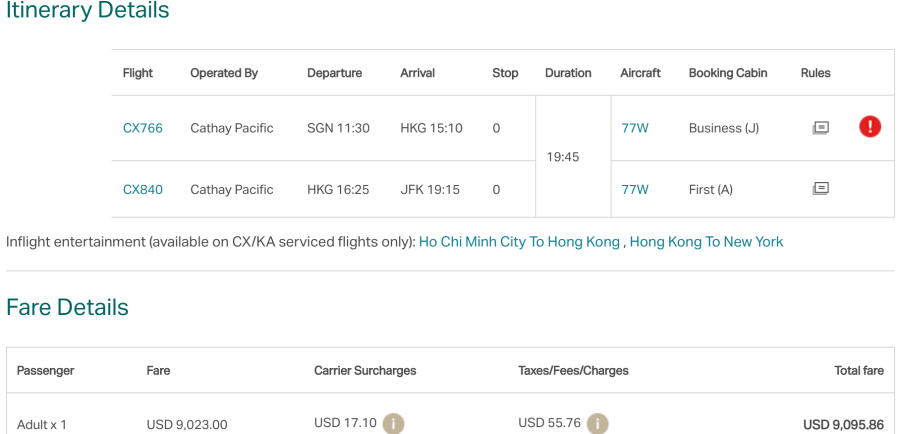Click the Booking Cabin column header
900x434 pixels.
[730, 73]
